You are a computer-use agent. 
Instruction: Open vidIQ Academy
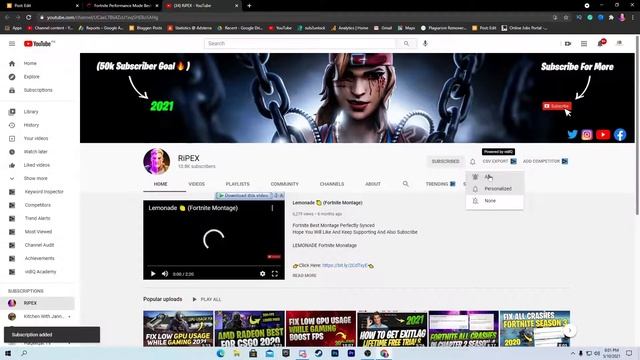[40, 272]
